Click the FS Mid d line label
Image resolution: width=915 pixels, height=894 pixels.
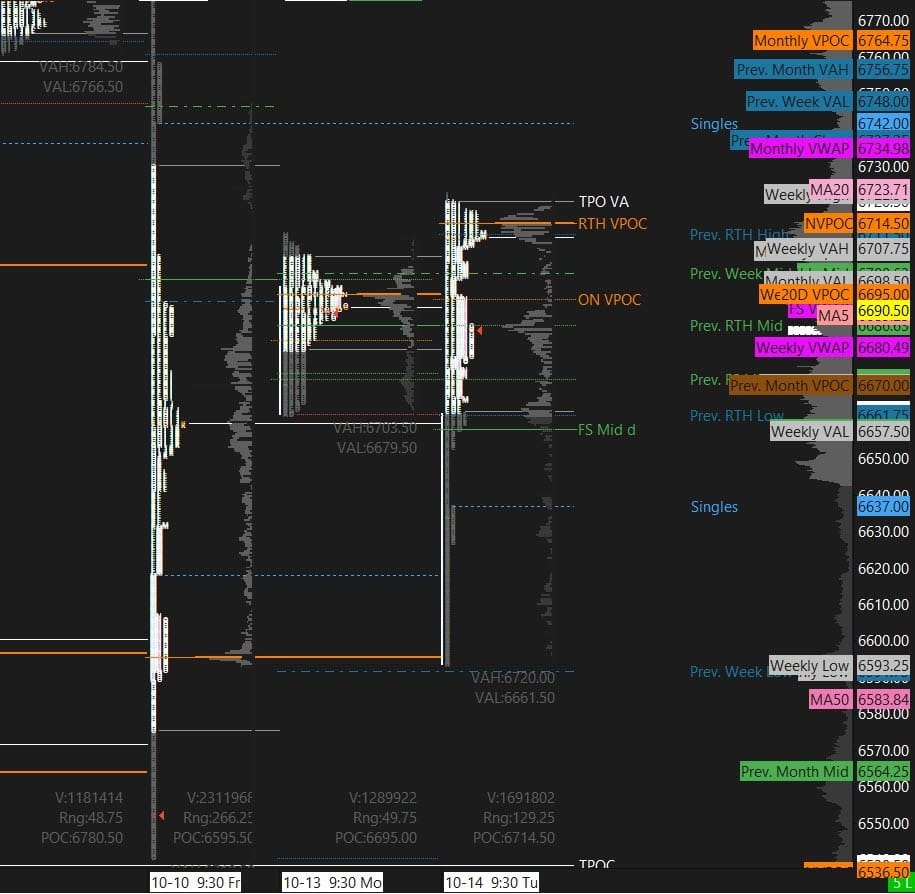(x=606, y=430)
